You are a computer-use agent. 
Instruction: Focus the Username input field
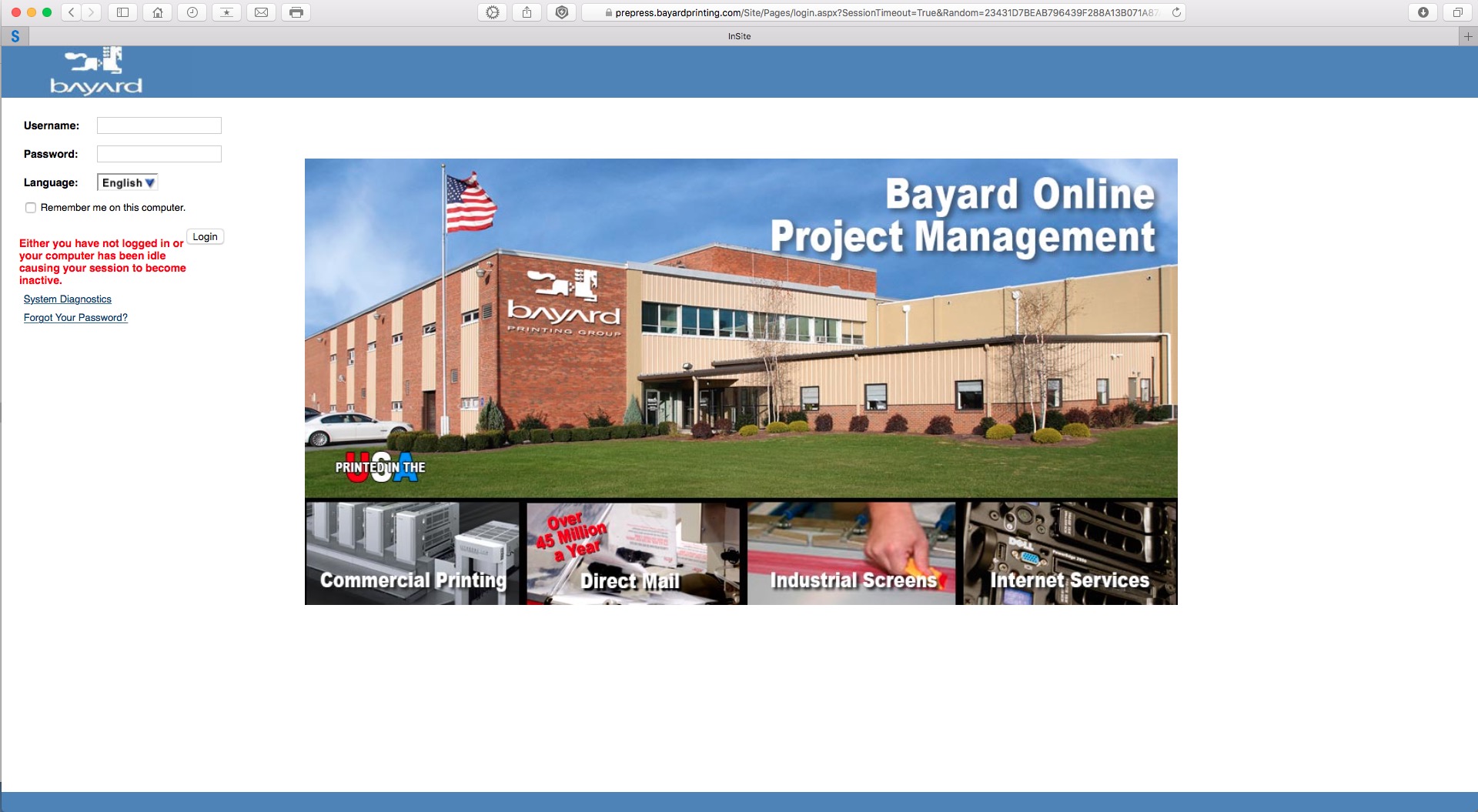(159, 125)
